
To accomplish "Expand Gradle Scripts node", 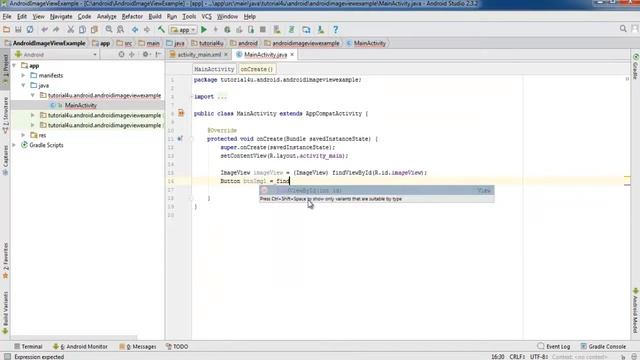I will click(14, 145).
